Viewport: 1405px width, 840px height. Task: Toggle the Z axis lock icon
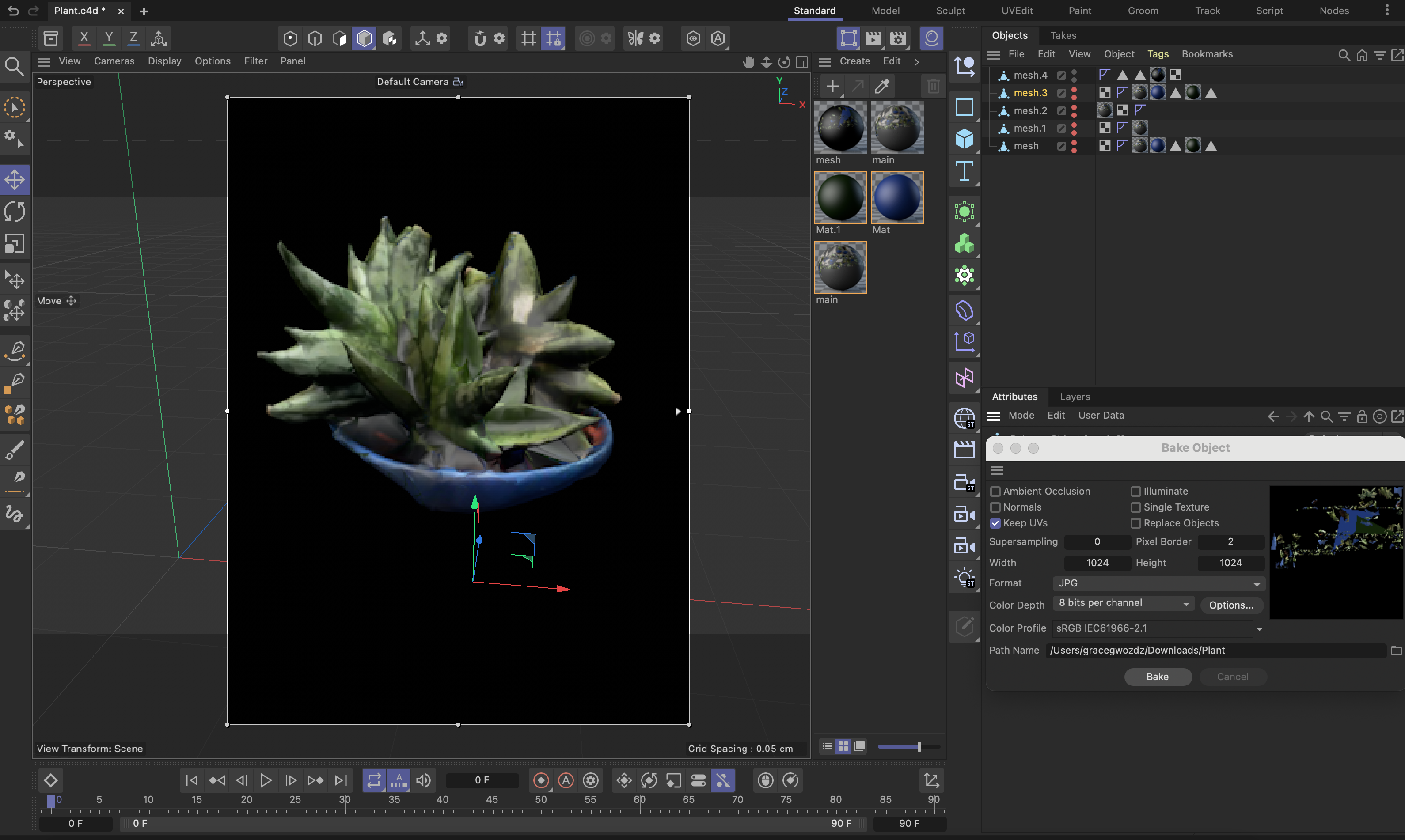(x=133, y=38)
